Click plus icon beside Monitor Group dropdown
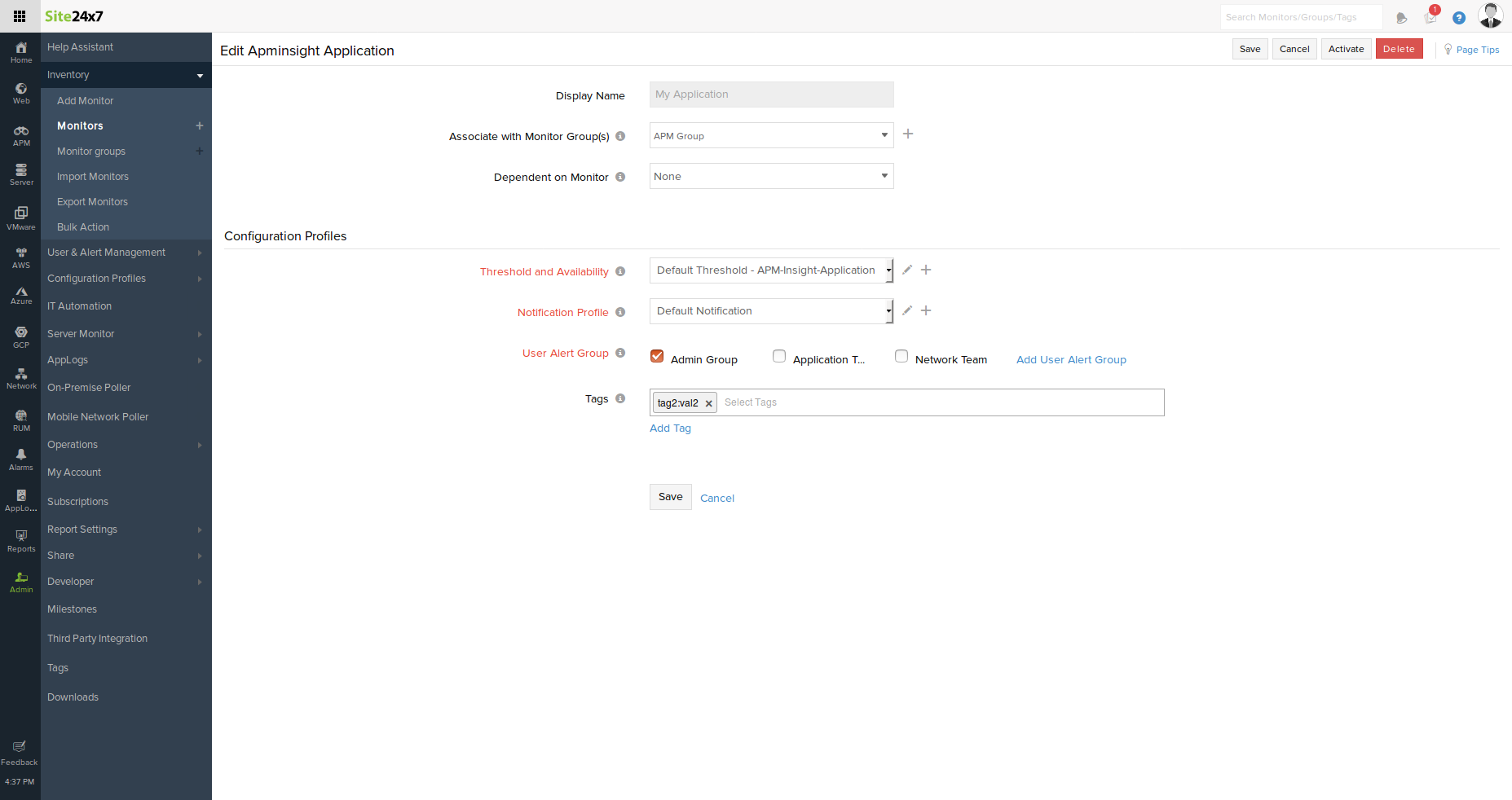The image size is (1512, 800). coord(908,134)
